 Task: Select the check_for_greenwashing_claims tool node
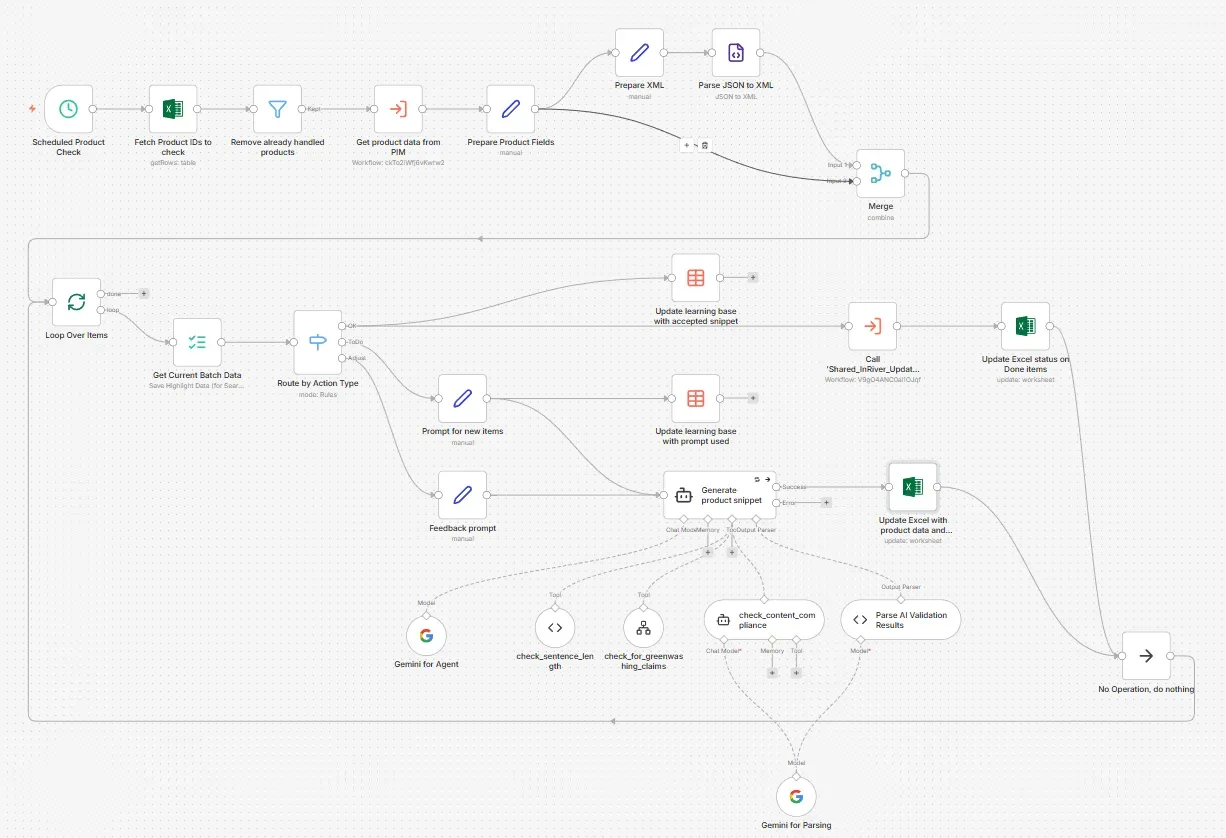[644, 628]
